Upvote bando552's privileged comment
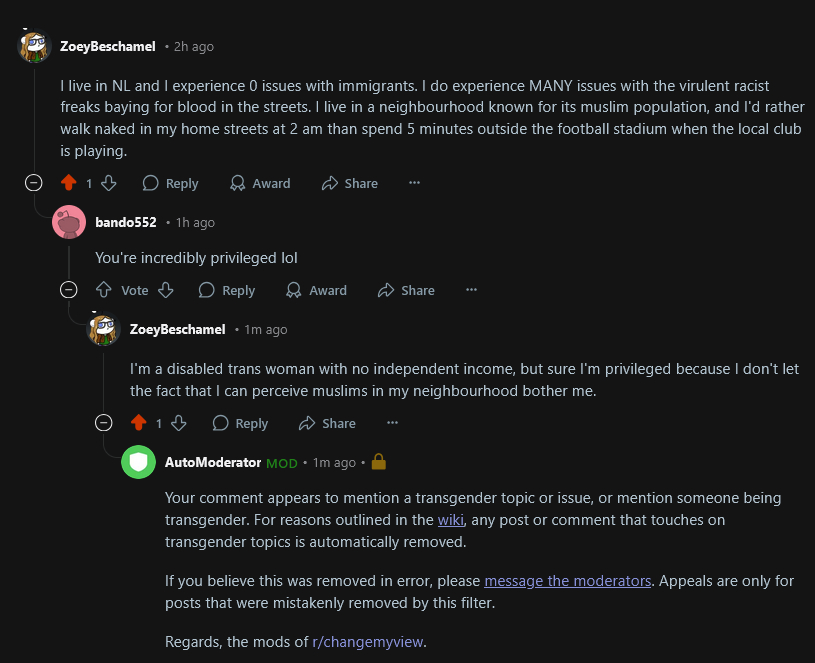Screen dimensions: 815x663 (103, 290)
